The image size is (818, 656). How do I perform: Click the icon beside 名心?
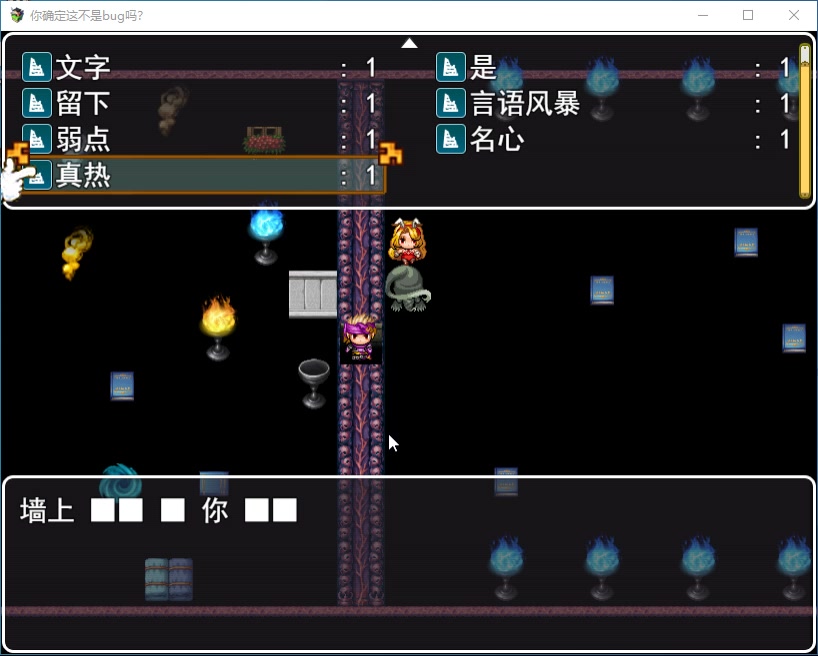[451, 139]
